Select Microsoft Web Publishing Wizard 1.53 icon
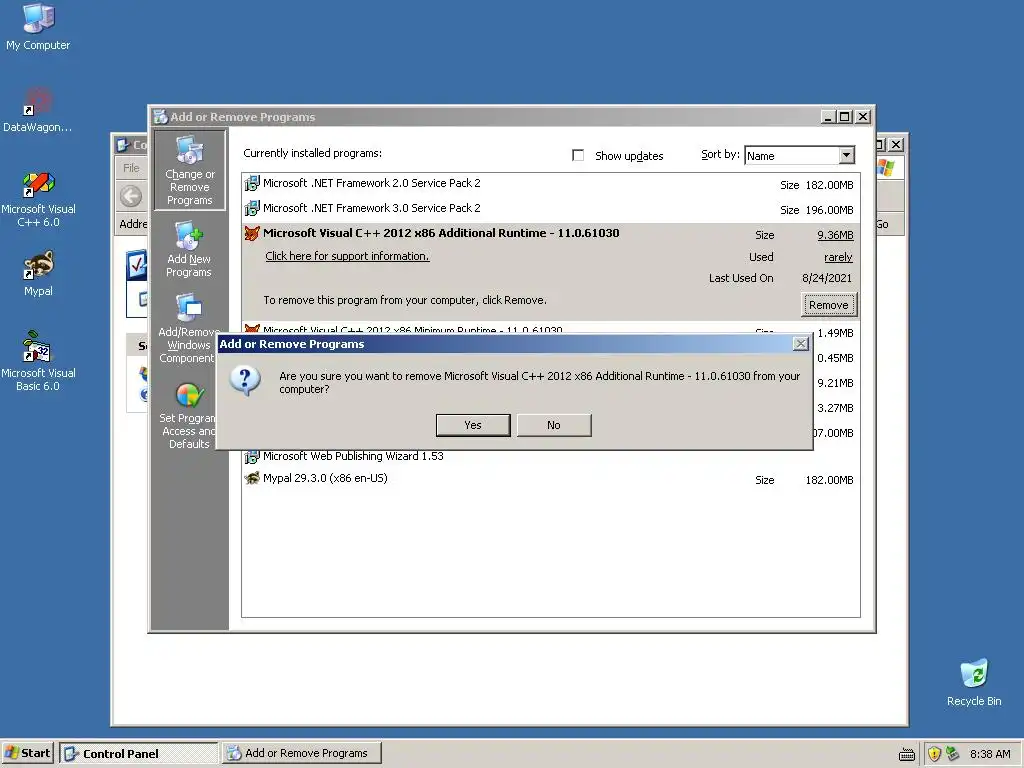Screen dimensions: 1024x768 [x=251, y=456]
